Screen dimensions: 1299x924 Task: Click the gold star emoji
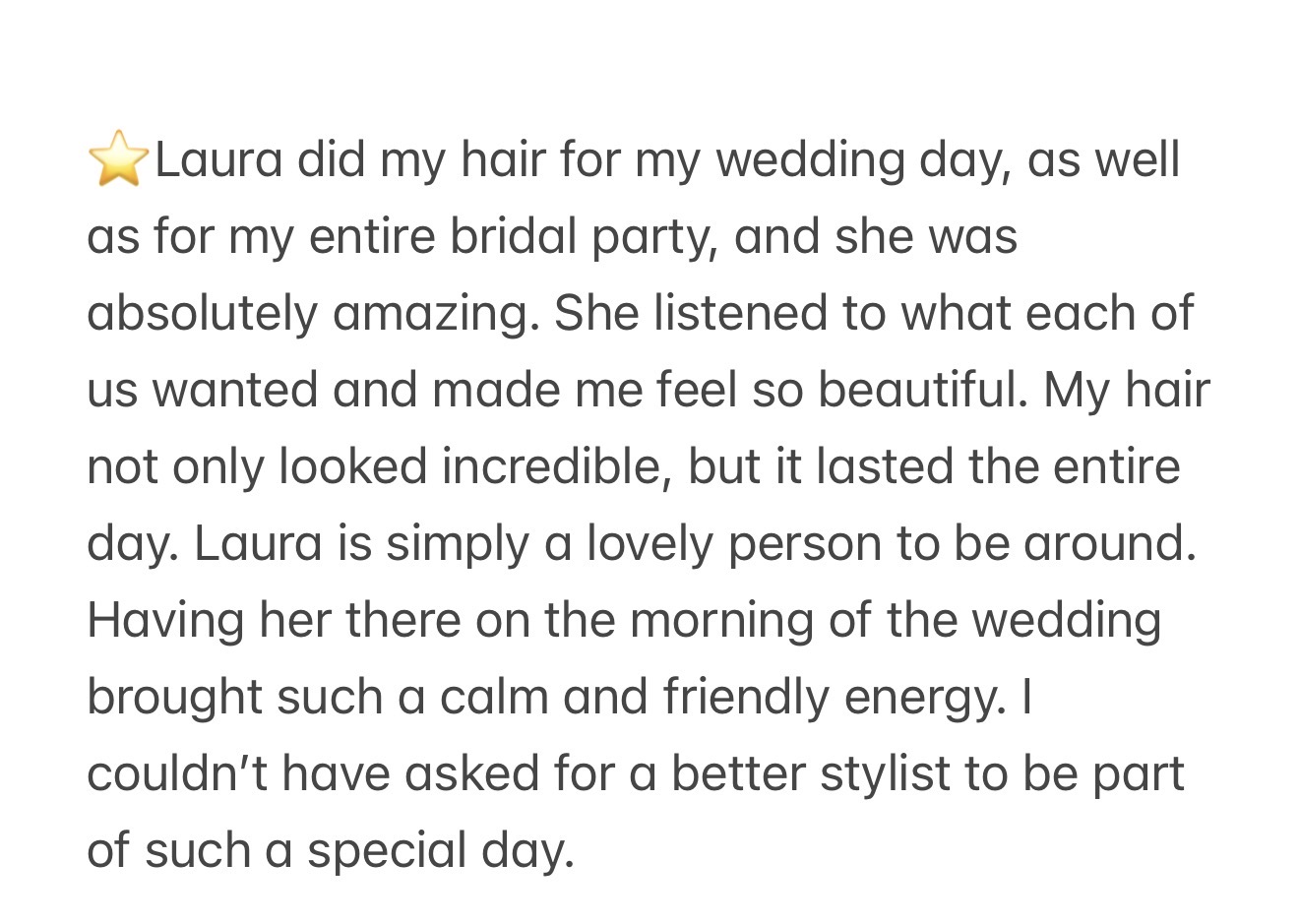click(x=117, y=158)
